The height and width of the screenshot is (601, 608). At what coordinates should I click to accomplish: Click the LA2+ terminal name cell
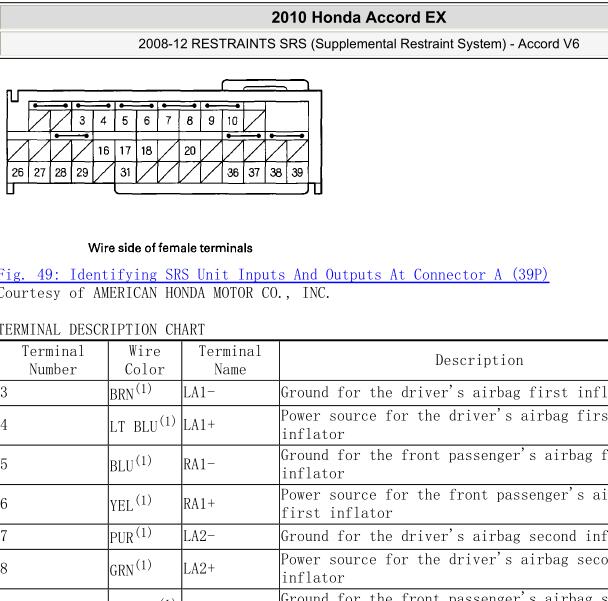[230, 569]
